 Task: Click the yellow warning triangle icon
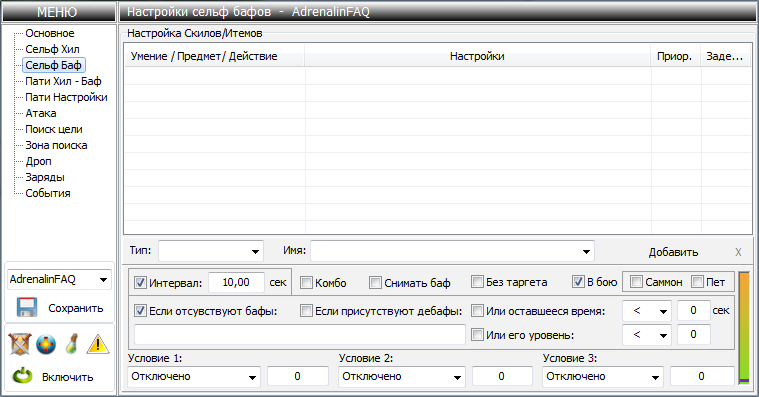(98, 344)
